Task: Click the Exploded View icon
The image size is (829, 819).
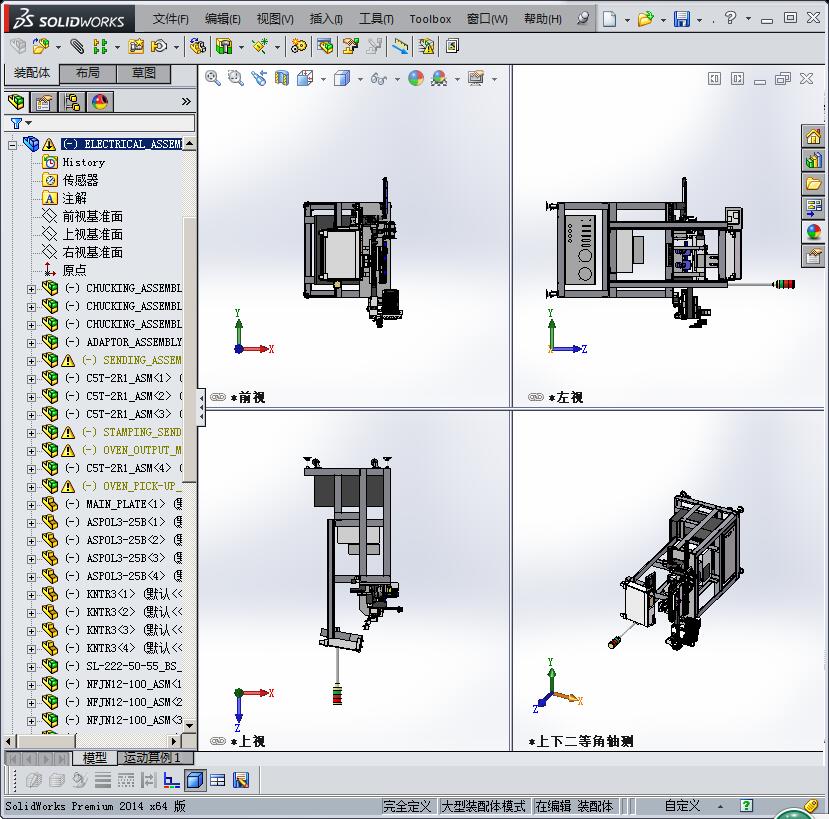Action: 351,47
